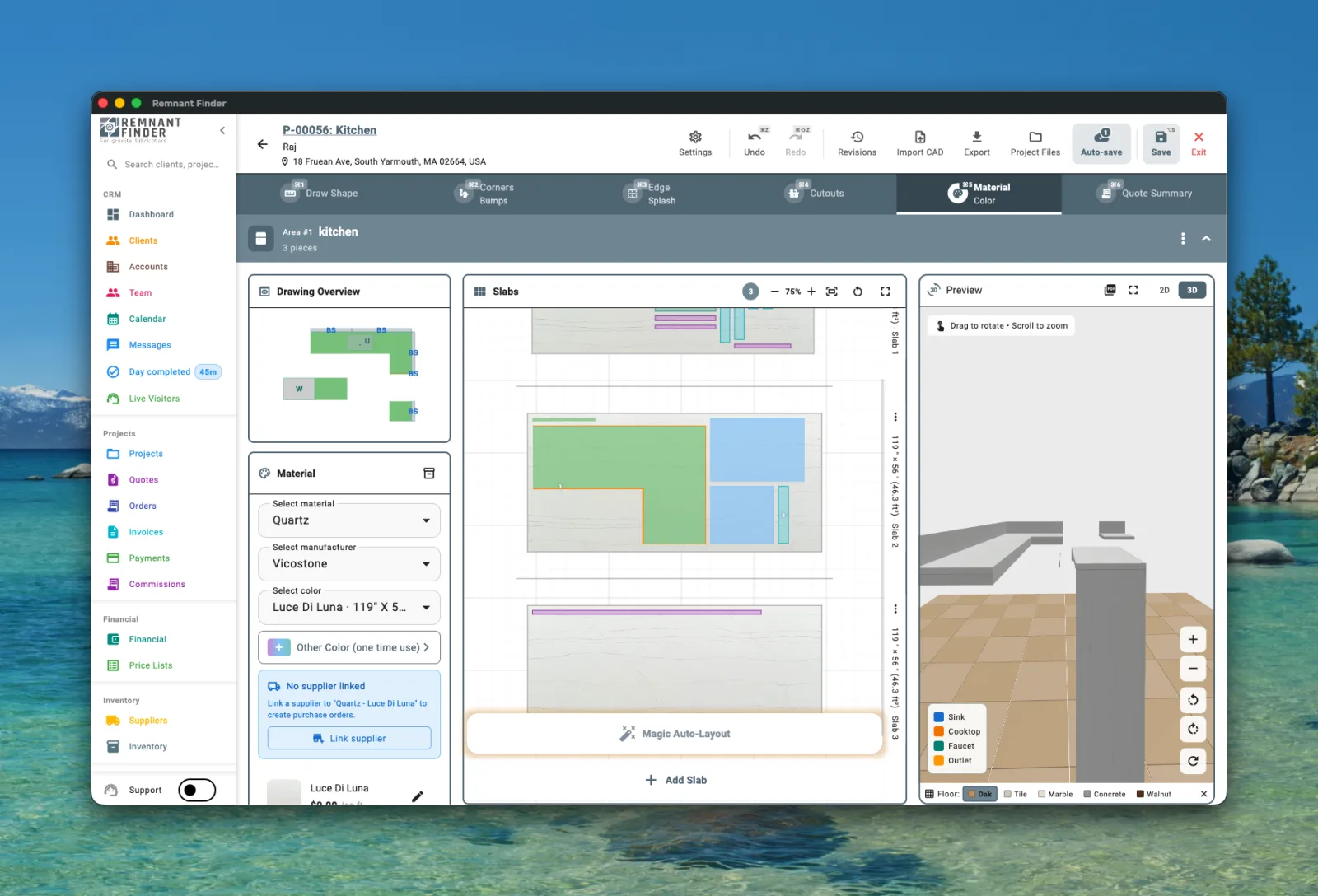This screenshot has width=1318, height=896.
Task: Exit the project editor
Action: [1199, 142]
